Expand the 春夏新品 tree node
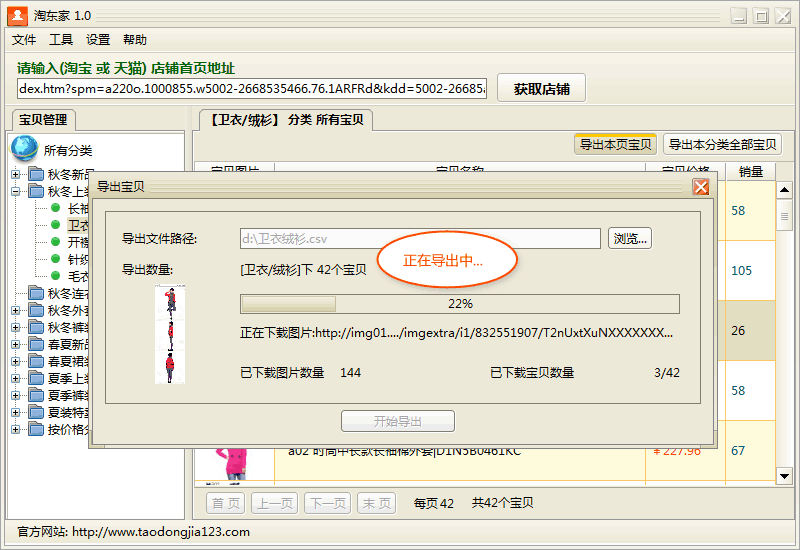 (16, 344)
